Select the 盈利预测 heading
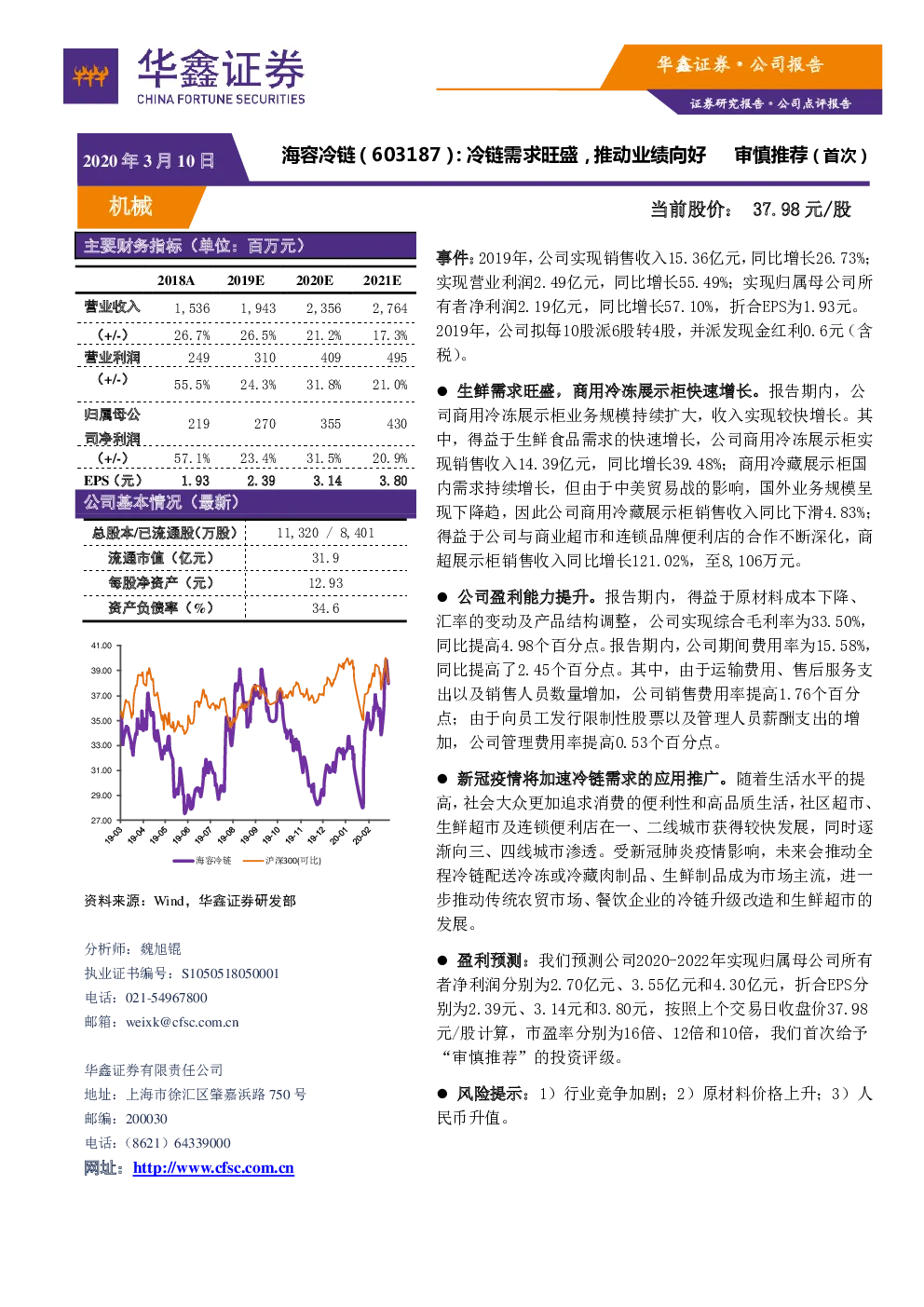The height and width of the screenshot is (1307, 924). pos(493,960)
